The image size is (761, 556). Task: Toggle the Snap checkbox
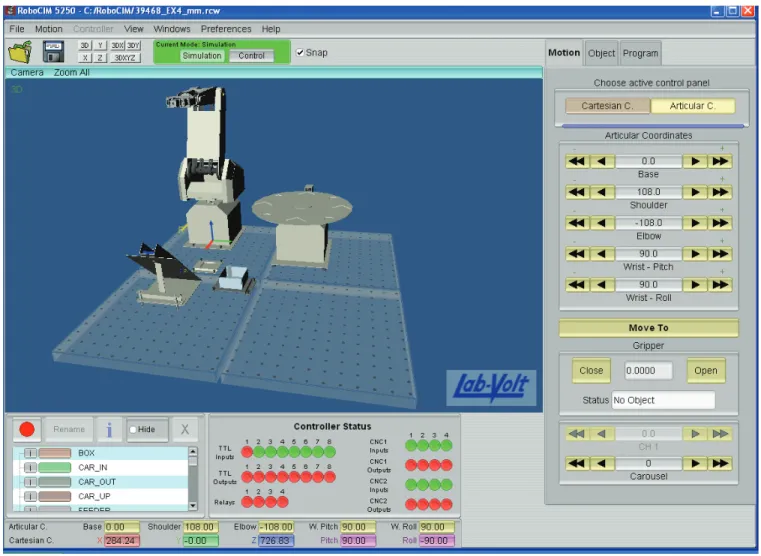[x=300, y=52]
